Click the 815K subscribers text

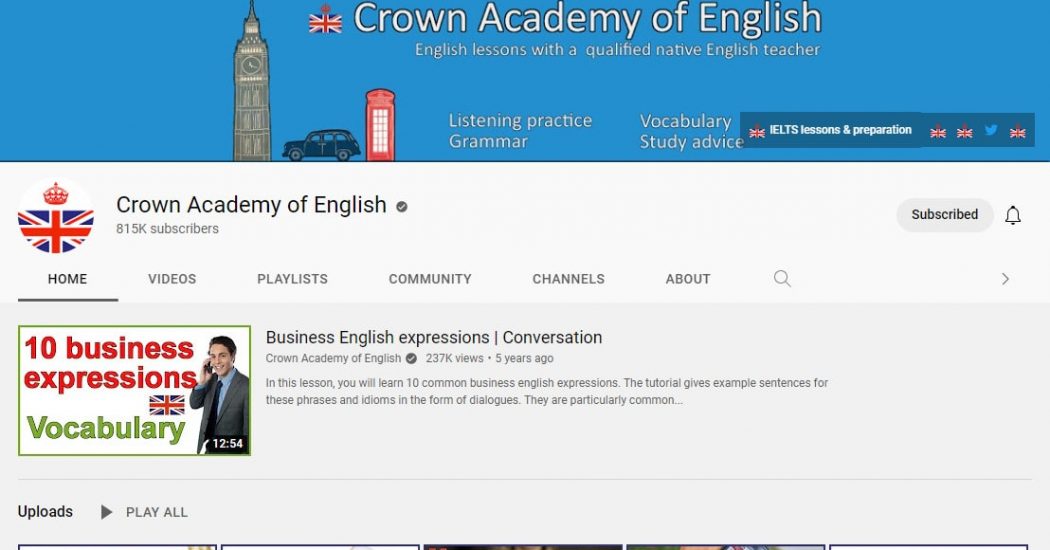(167, 228)
